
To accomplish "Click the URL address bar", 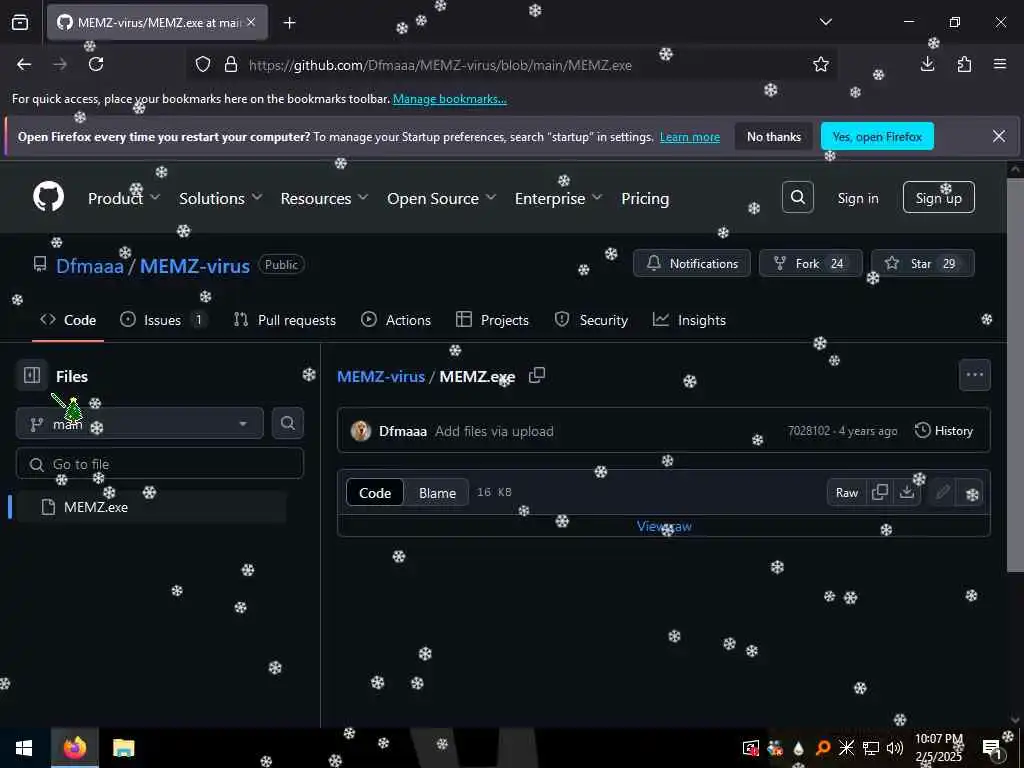I will click(511, 65).
